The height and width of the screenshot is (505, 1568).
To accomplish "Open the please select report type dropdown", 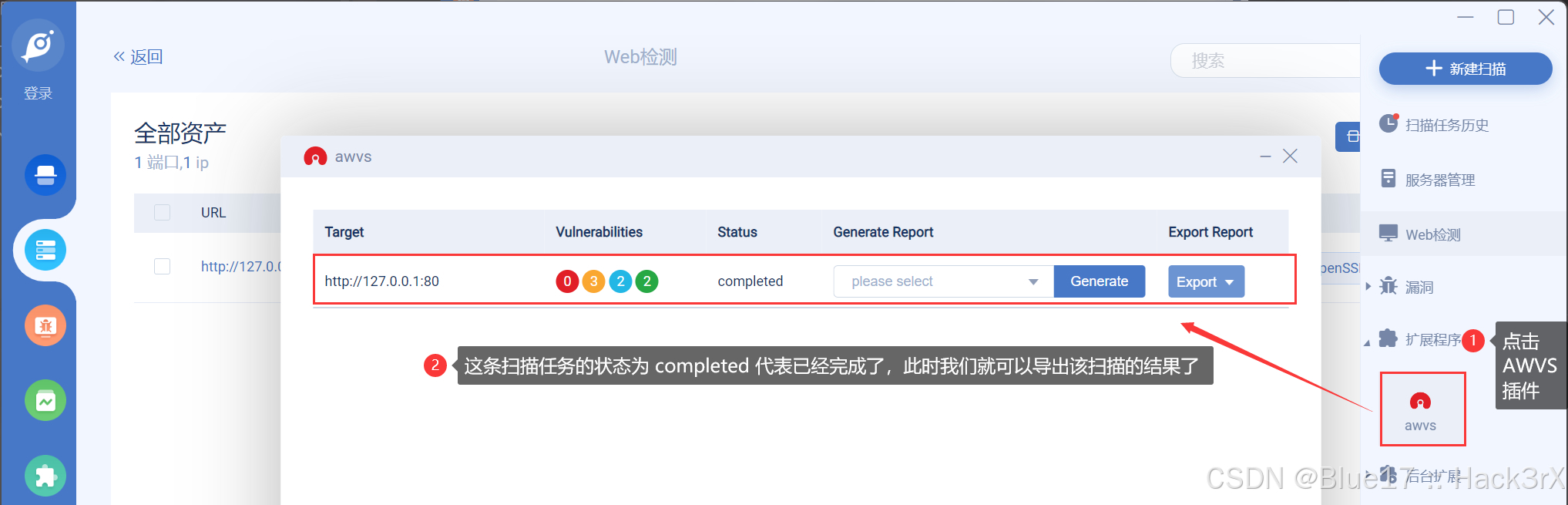I will (943, 281).
